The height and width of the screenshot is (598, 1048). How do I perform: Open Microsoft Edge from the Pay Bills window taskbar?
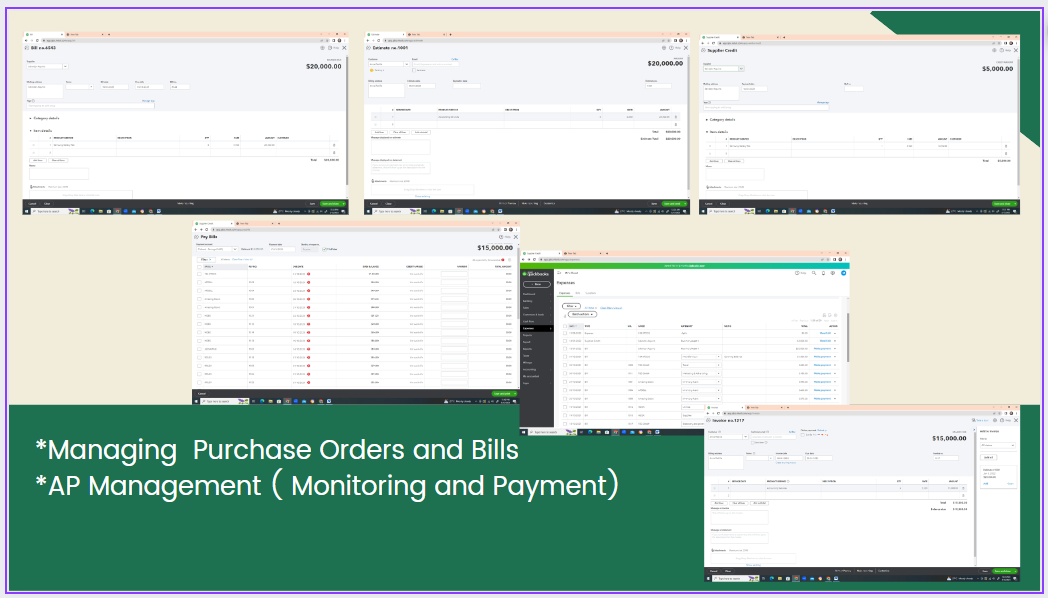tap(261, 401)
